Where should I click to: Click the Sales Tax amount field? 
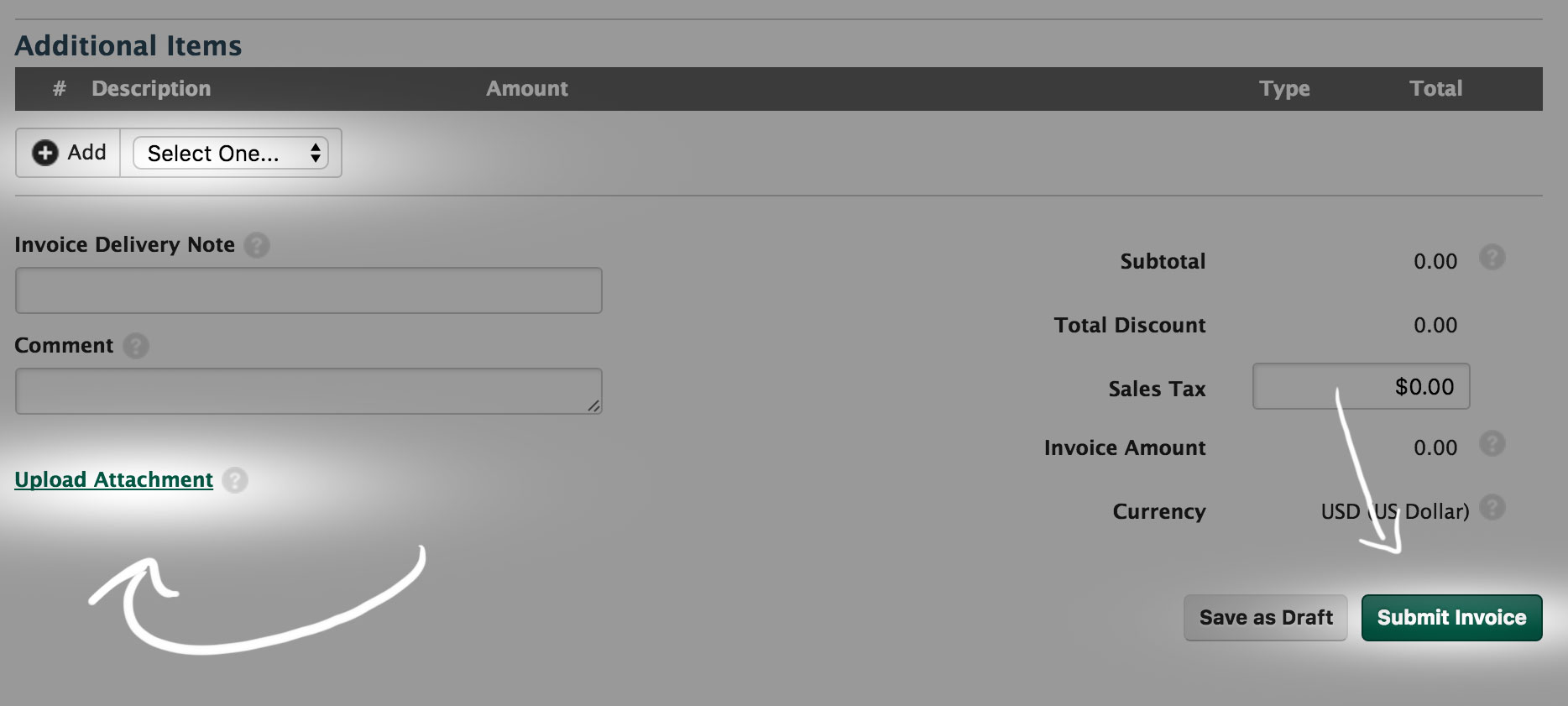pyautogui.click(x=1361, y=386)
